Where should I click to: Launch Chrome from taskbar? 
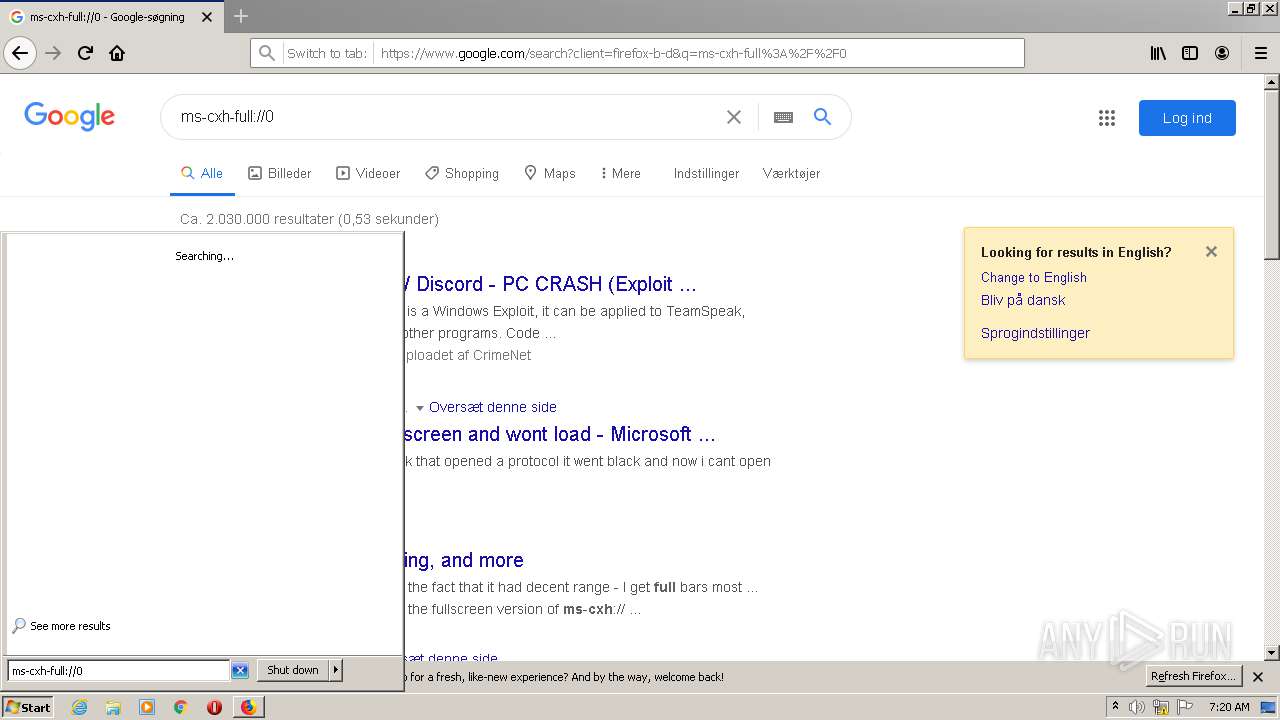pos(180,707)
